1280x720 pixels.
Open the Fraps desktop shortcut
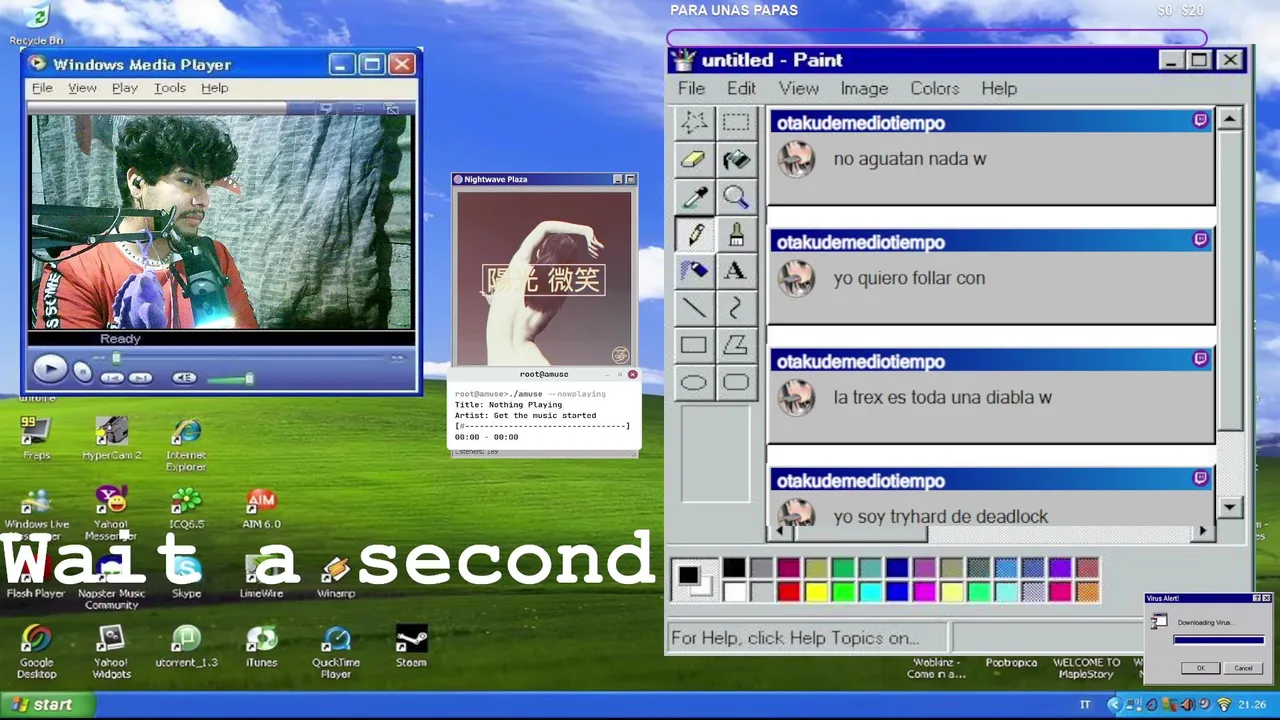(x=36, y=438)
